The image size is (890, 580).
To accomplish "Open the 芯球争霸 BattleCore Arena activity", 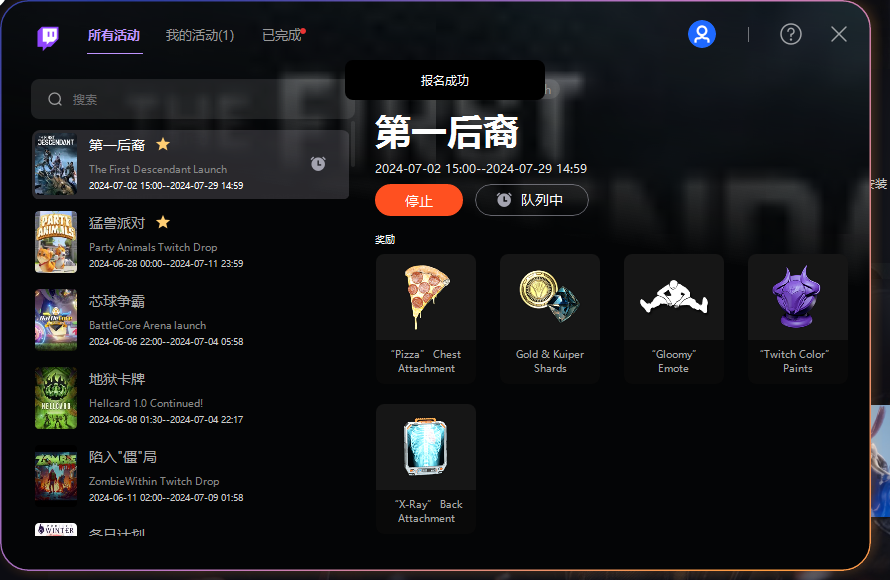I will (191, 320).
